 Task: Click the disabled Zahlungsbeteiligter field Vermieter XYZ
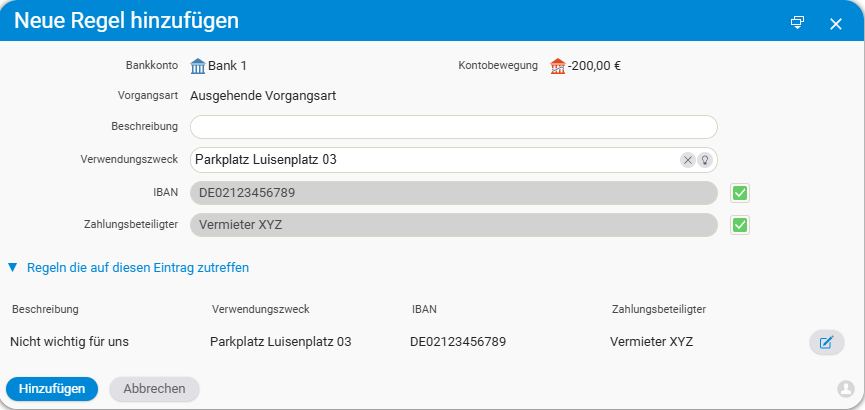click(453, 225)
